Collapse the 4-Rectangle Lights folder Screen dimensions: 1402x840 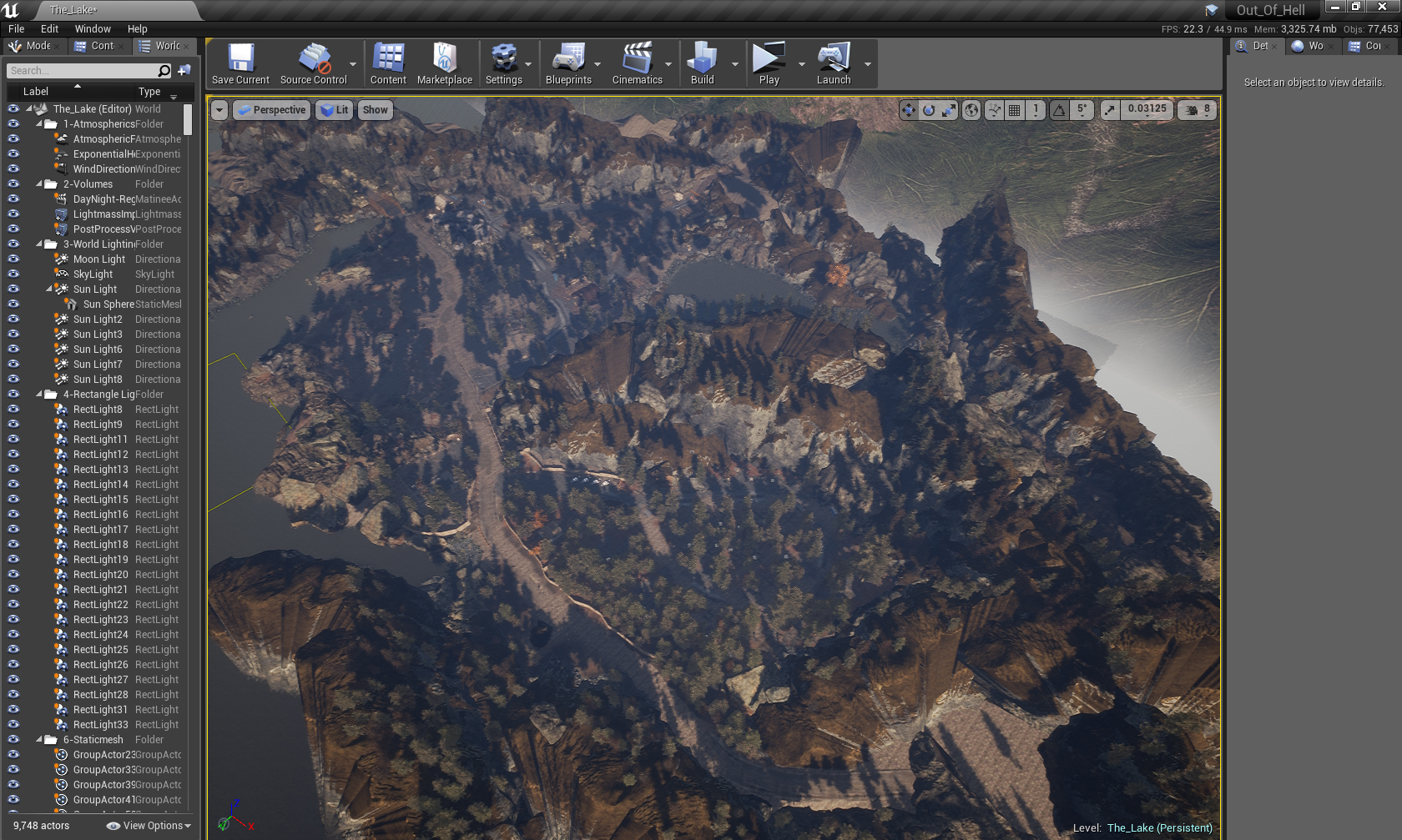(x=39, y=395)
